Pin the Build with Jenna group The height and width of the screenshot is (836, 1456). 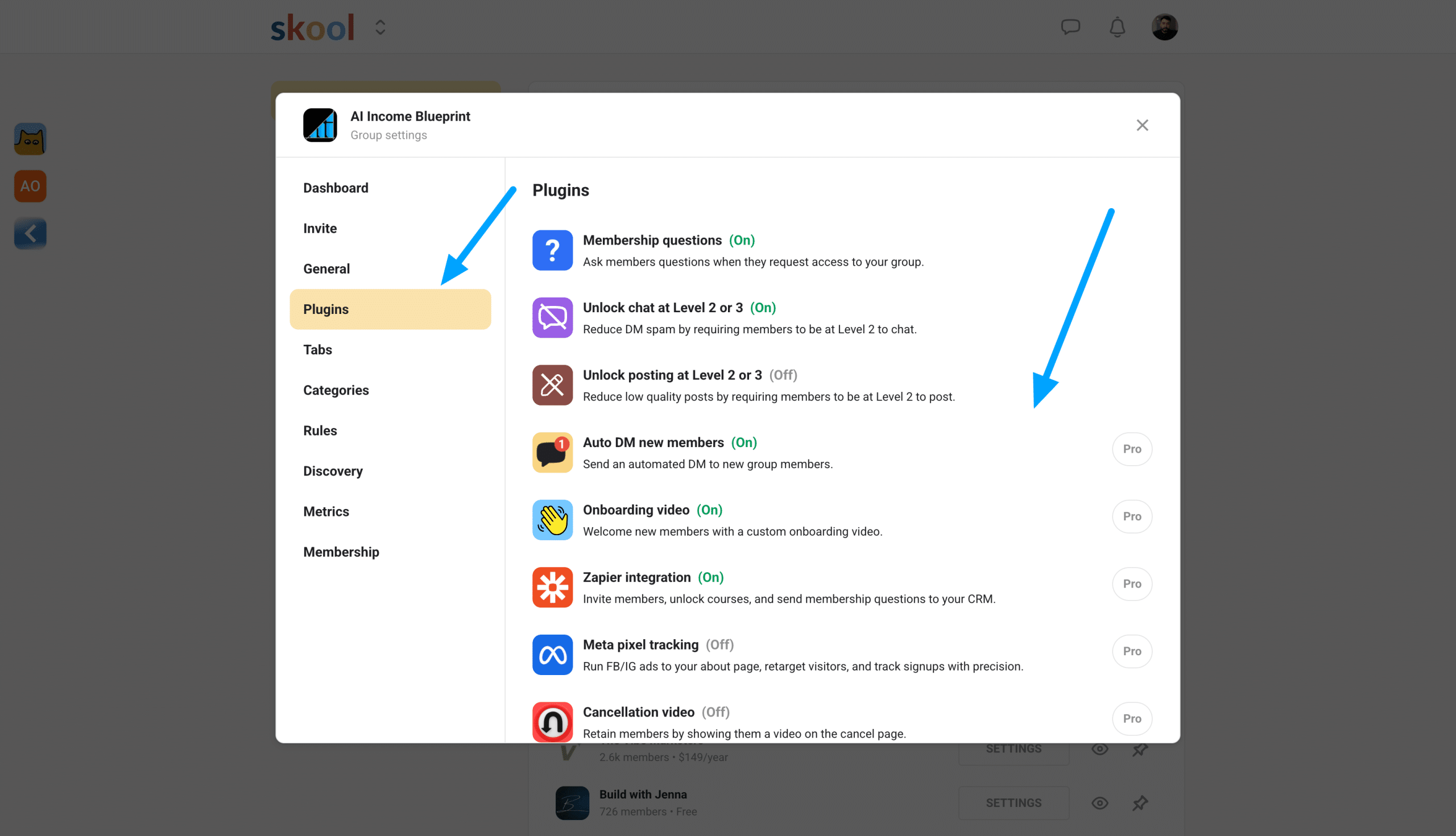tap(1140, 802)
